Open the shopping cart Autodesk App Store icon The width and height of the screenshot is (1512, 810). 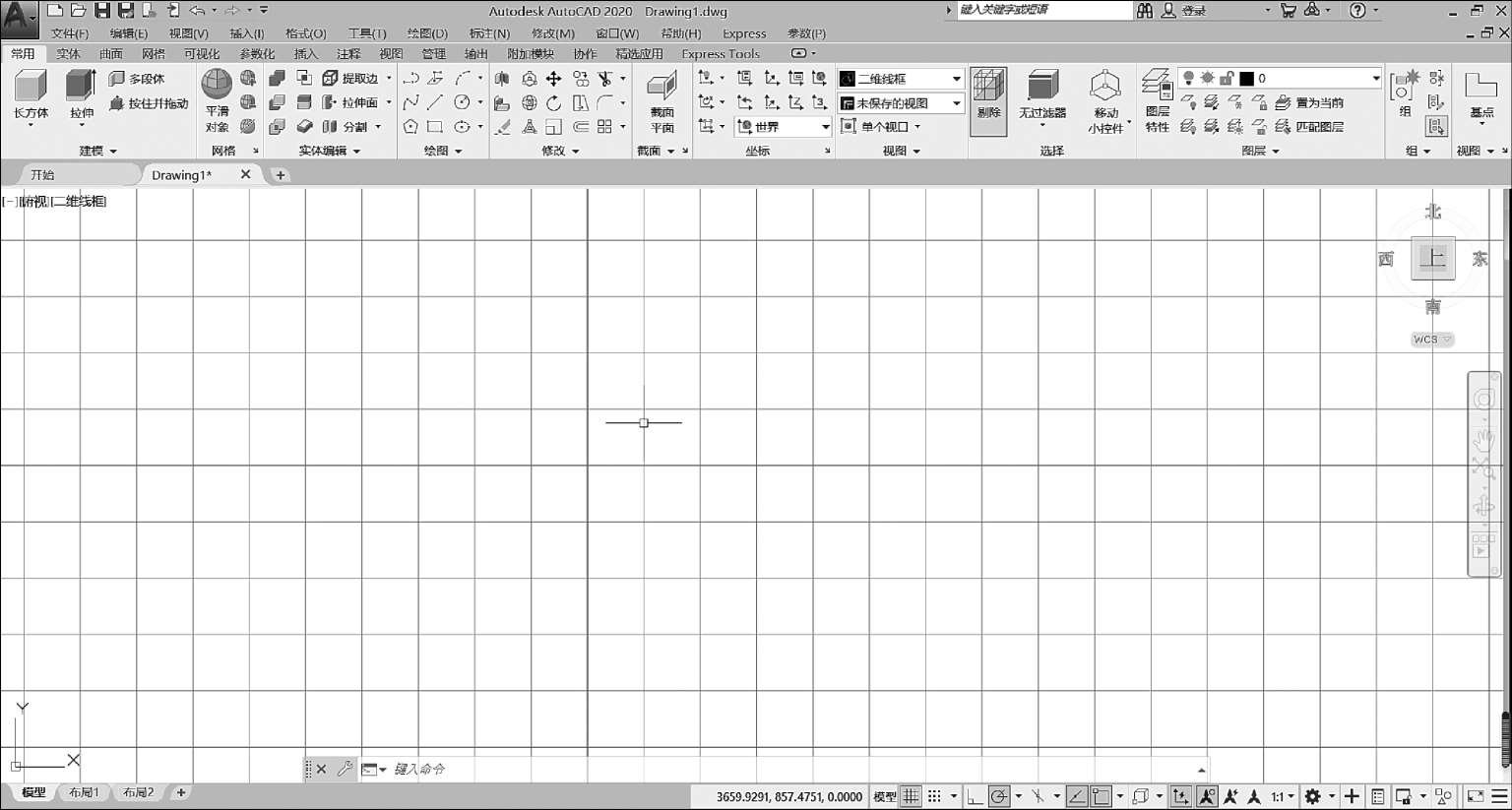pos(1288,10)
